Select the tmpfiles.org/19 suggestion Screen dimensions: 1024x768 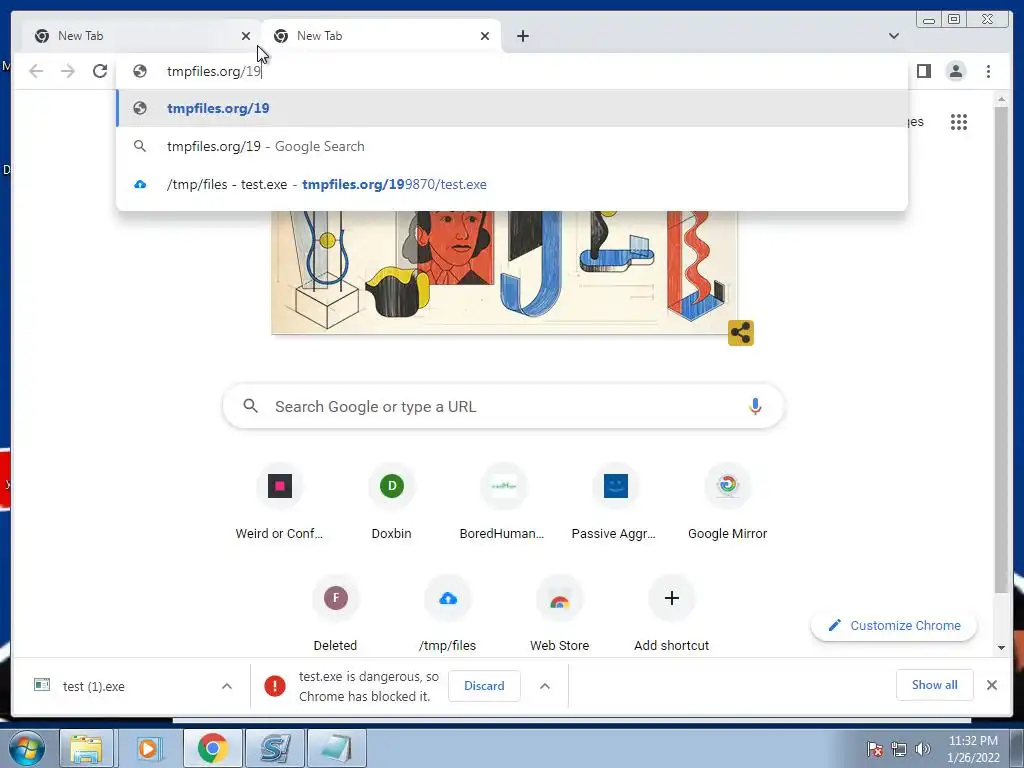click(x=512, y=108)
